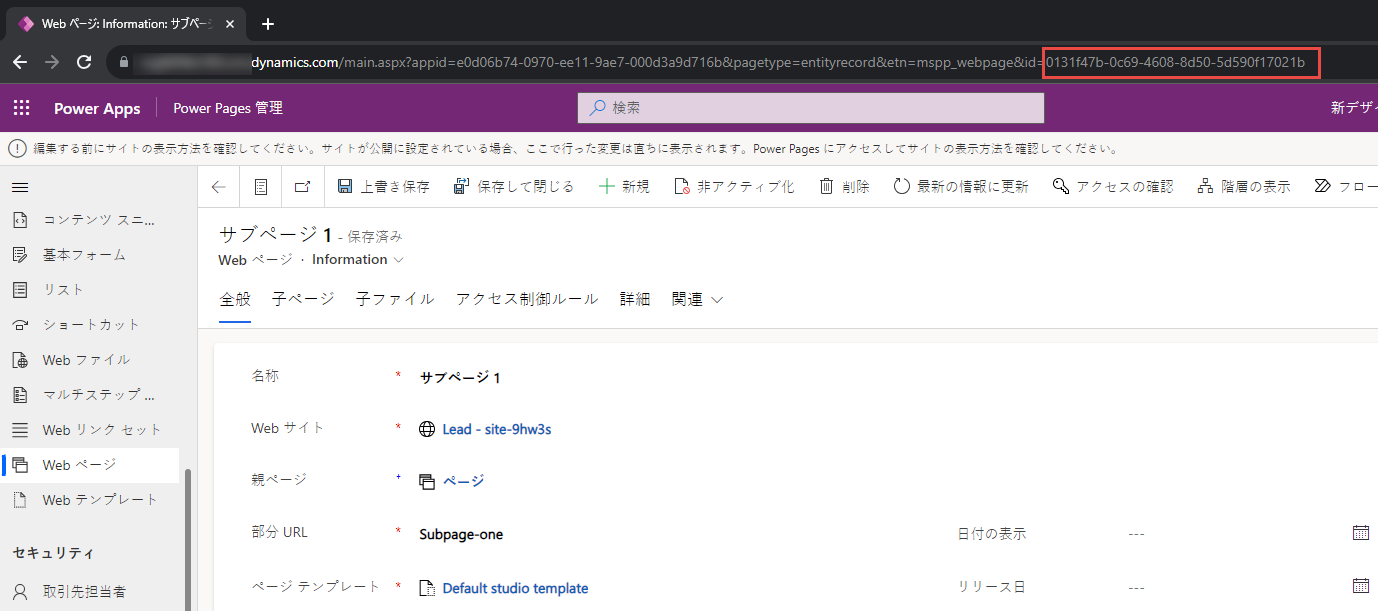Click 上書き保存 save button
The width and height of the screenshot is (1378, 611).
point(383,187)
